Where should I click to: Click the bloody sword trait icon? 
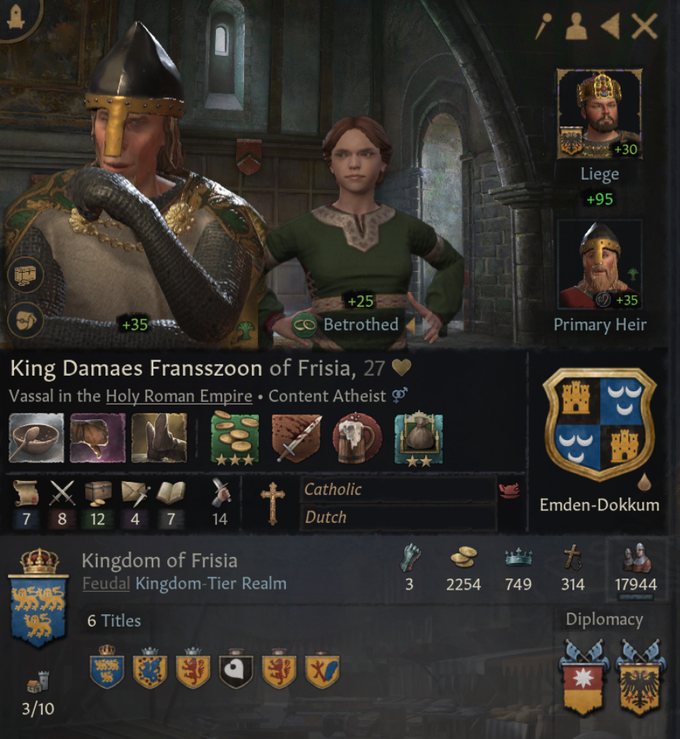click(297, 437)
